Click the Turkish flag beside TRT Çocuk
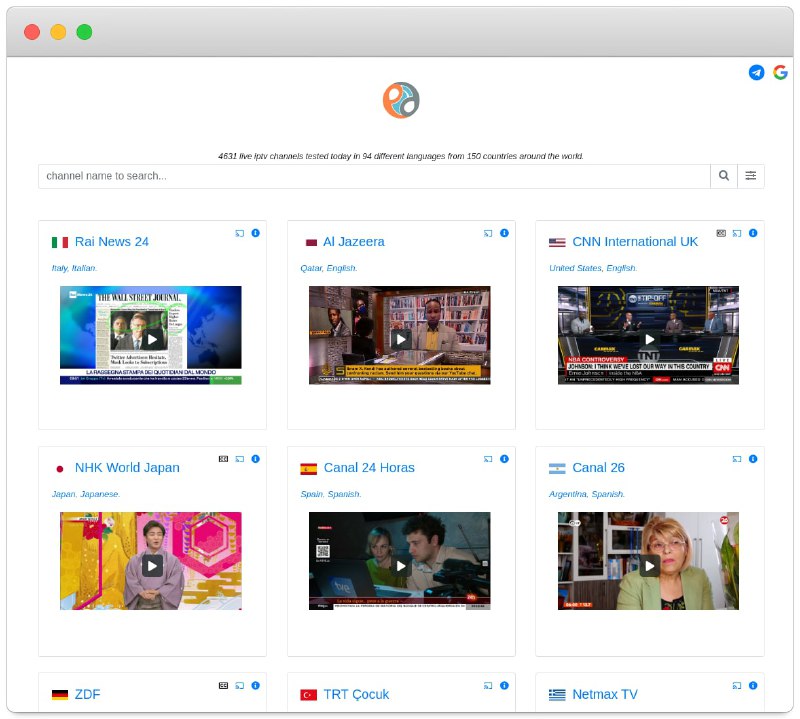Screen dimensions: 800x719 (x=309, y=695)
